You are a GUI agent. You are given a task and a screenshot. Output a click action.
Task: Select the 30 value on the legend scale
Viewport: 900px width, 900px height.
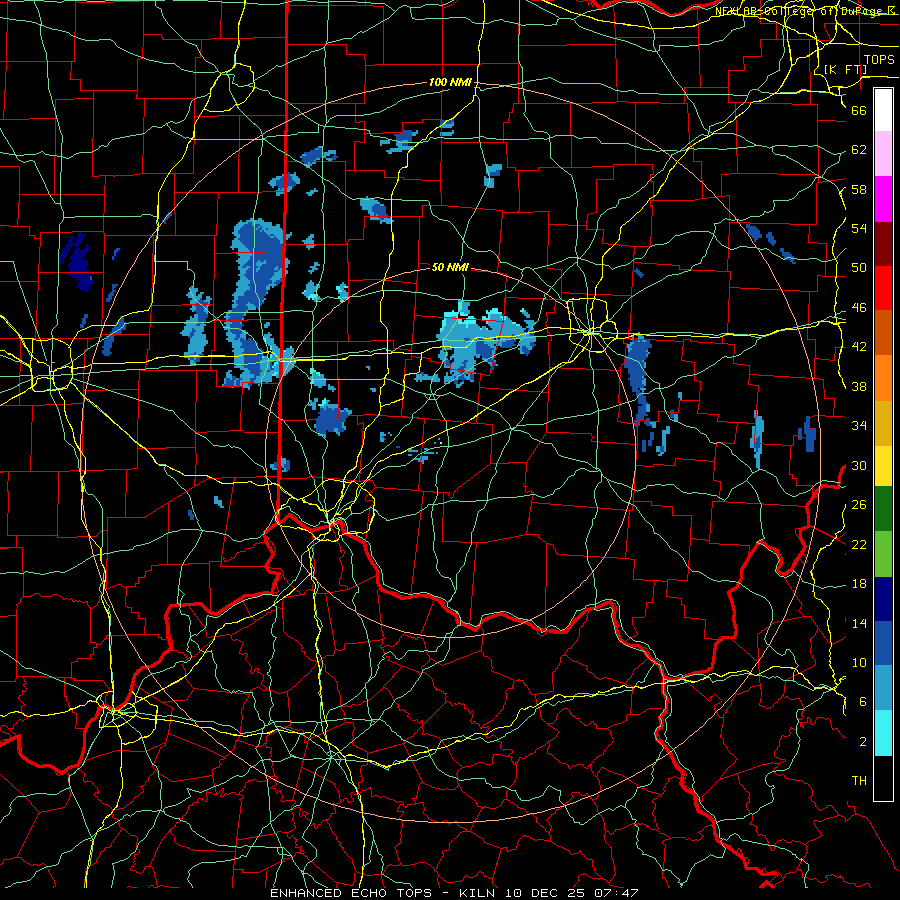pyautogui.click(x=859, y=465)
